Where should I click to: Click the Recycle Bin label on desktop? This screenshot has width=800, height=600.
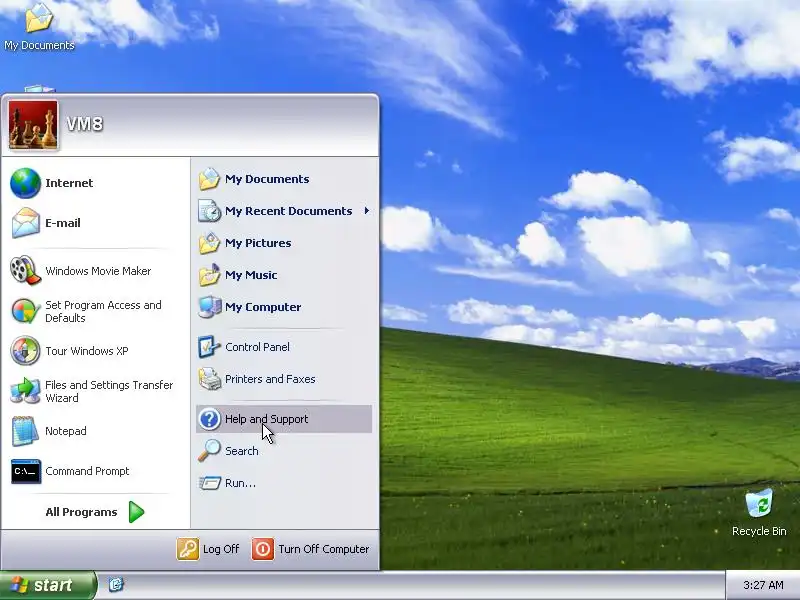point(759,531)
